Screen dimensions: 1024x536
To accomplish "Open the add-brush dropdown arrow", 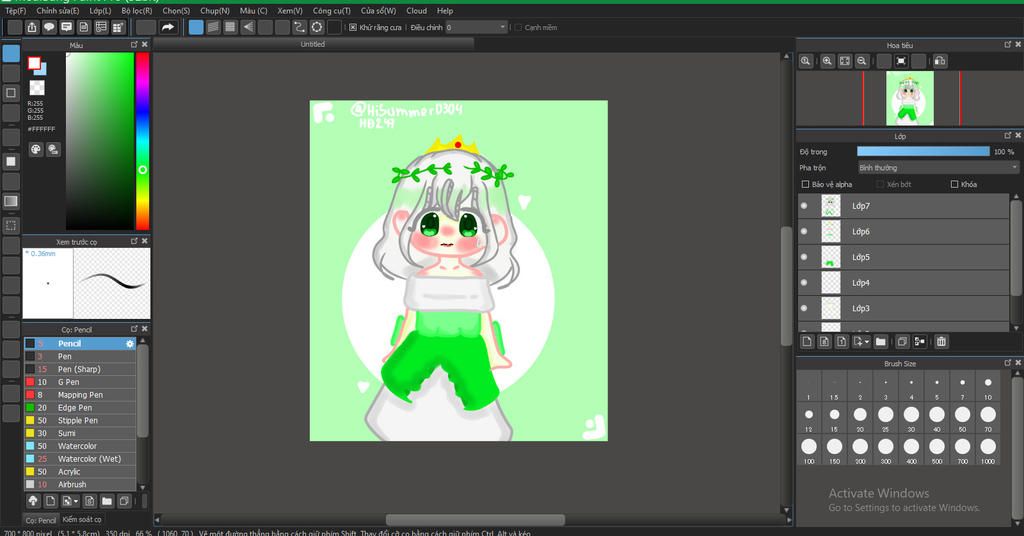I will click(76, 501).
